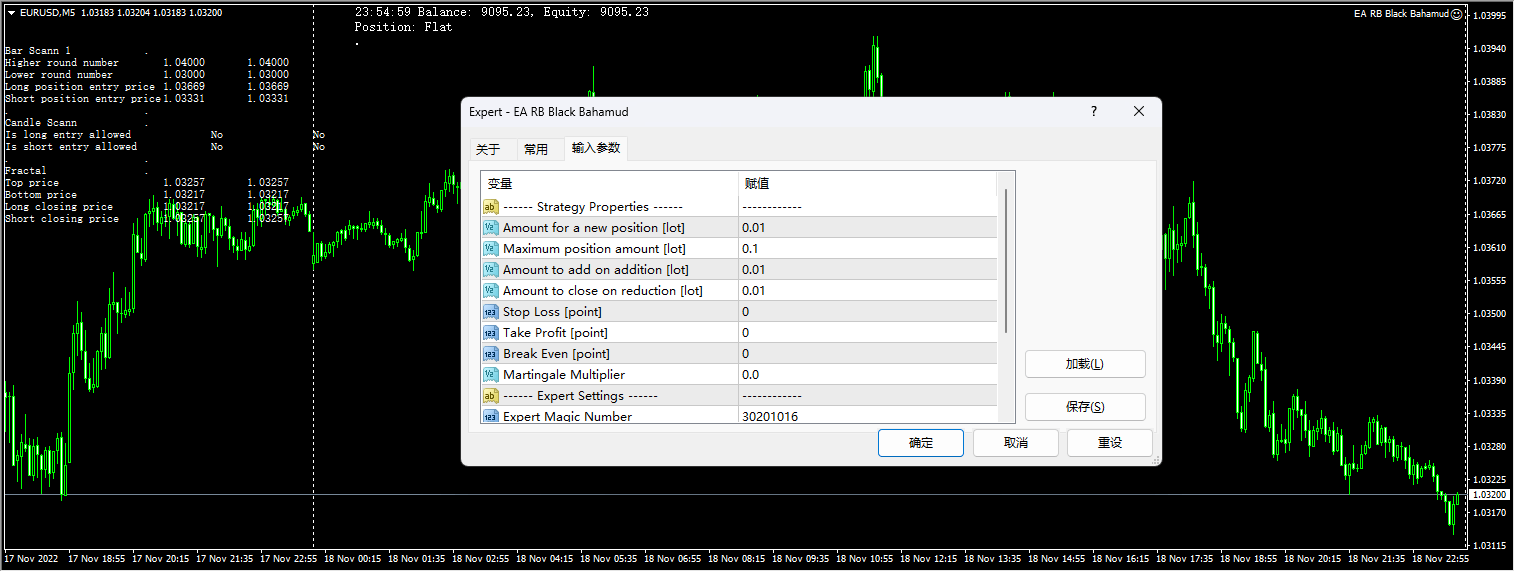Viewport: 1515px width, 572px height.
Task: Click the EA smiley face icon on chart
Action: point(1457,14)
